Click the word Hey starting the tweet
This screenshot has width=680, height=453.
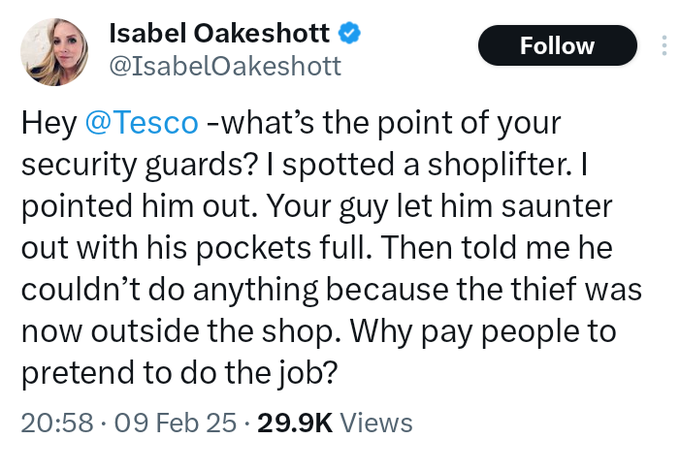tap(49, 123)
